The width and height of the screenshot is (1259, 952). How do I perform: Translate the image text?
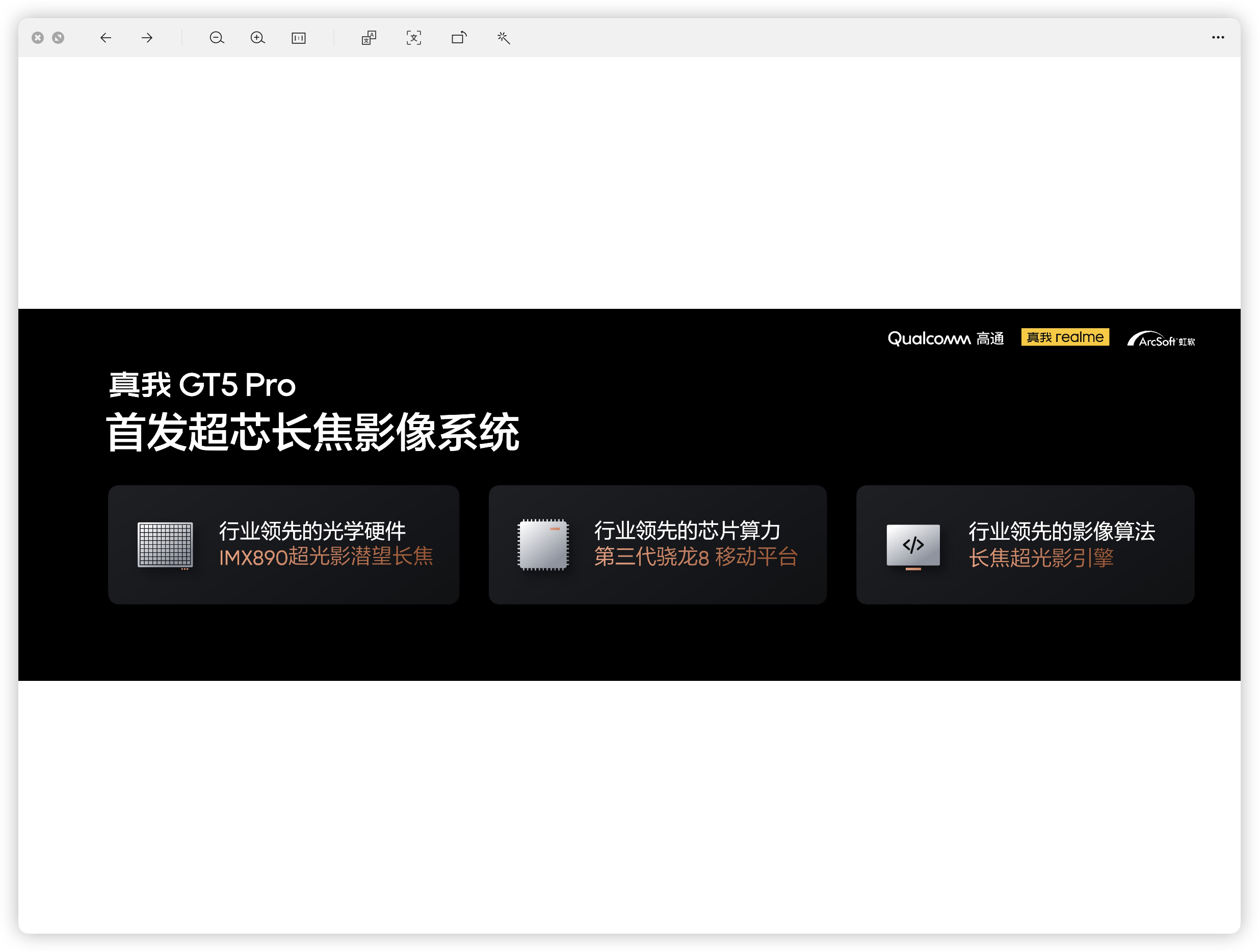coord(369,38)
